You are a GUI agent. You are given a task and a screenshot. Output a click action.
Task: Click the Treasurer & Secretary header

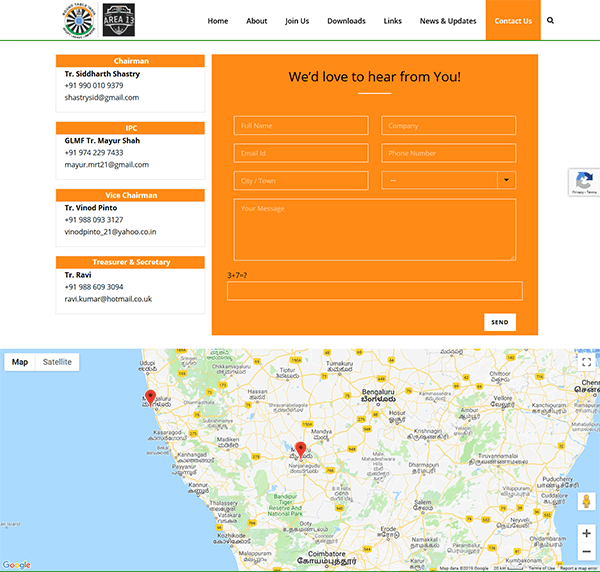[x=130, y=262]
